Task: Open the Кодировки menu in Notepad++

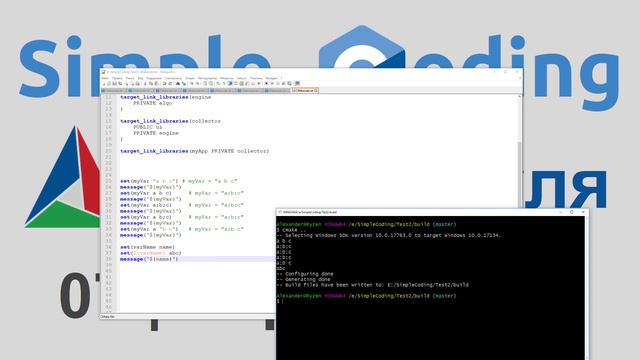Action: pyautogui.click(x=154, y=78)
